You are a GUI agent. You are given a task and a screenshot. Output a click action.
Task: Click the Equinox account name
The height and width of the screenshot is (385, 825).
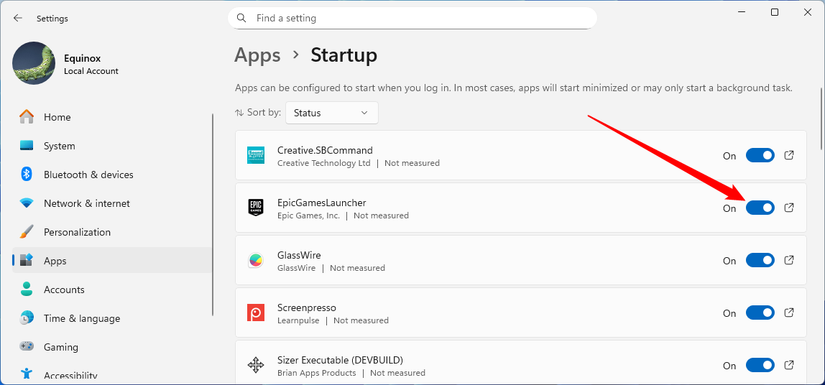point(82,58)
